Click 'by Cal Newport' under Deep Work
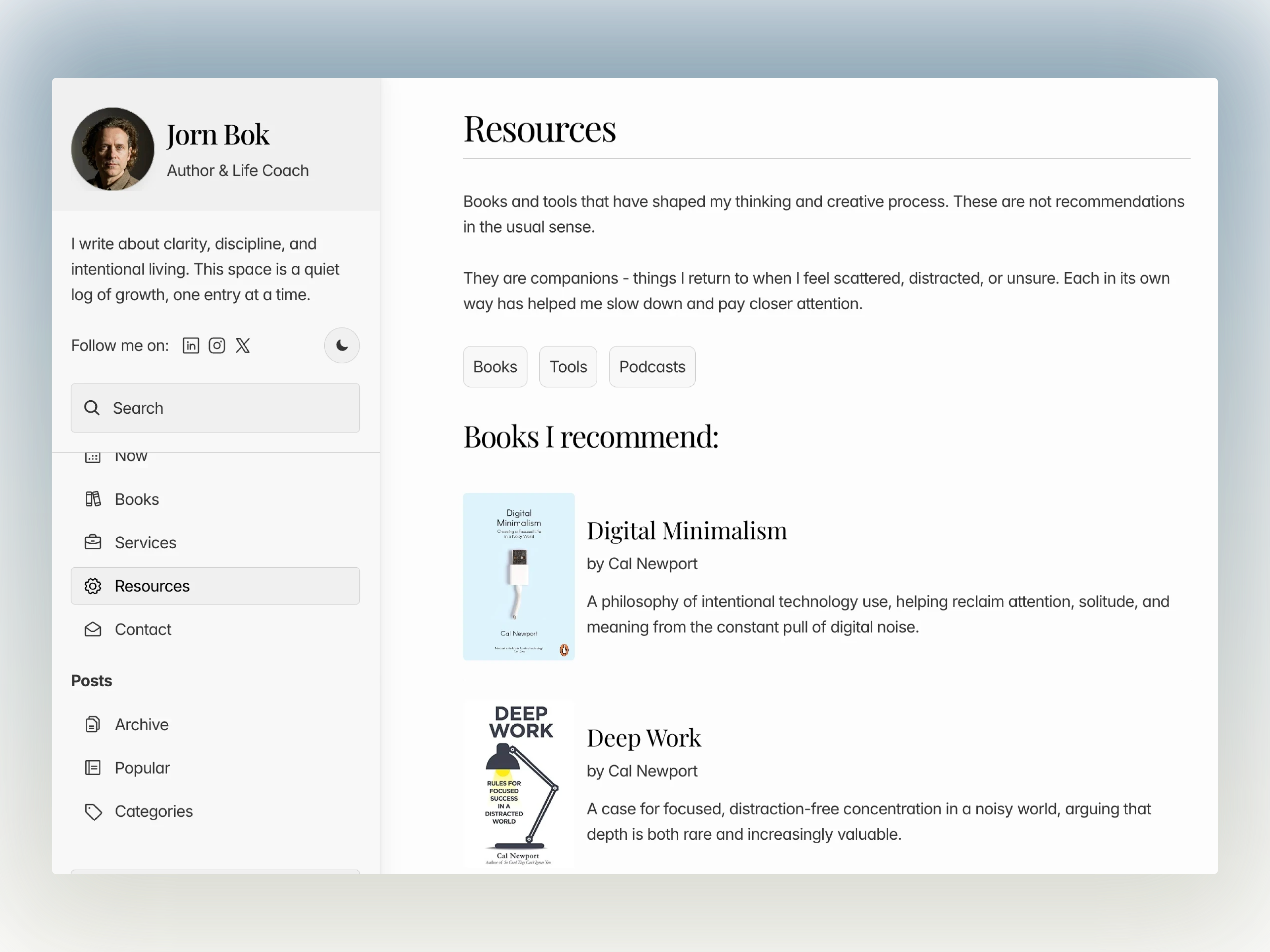 click(x=642, y=771)
